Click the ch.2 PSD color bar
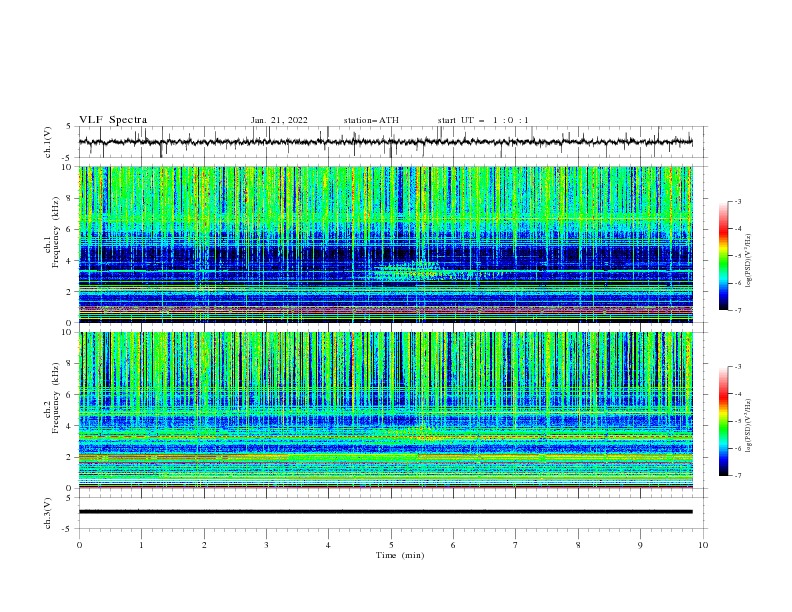Viewport: 792px width, 612px height. pos(723,421)
